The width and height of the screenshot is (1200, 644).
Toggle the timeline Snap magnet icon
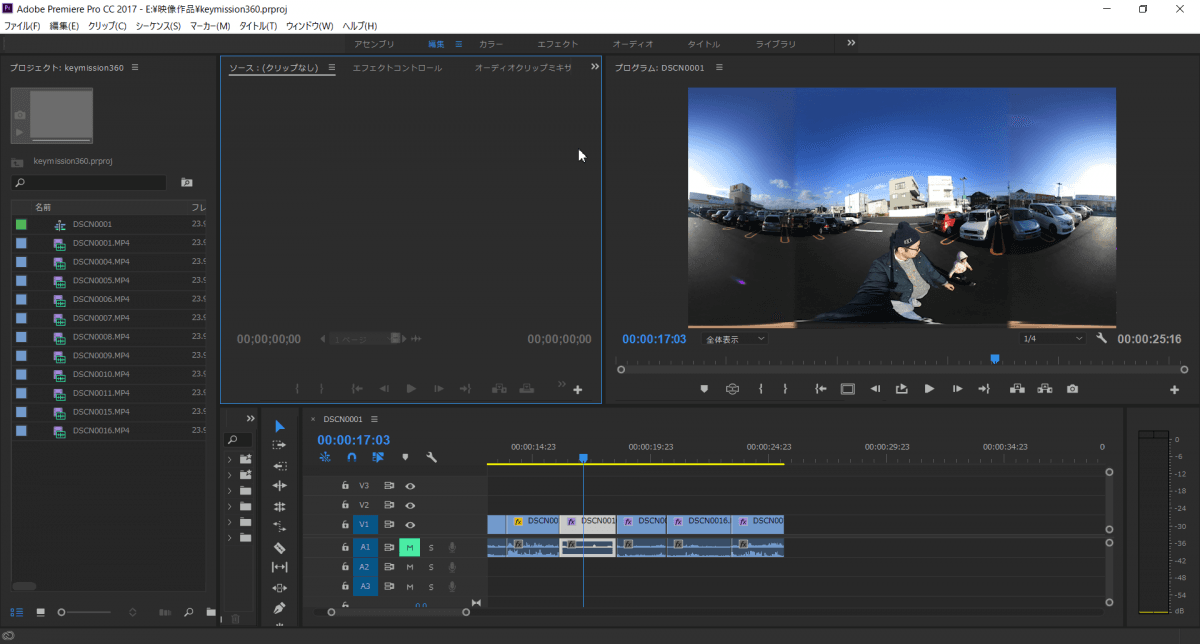click(351, 457)
